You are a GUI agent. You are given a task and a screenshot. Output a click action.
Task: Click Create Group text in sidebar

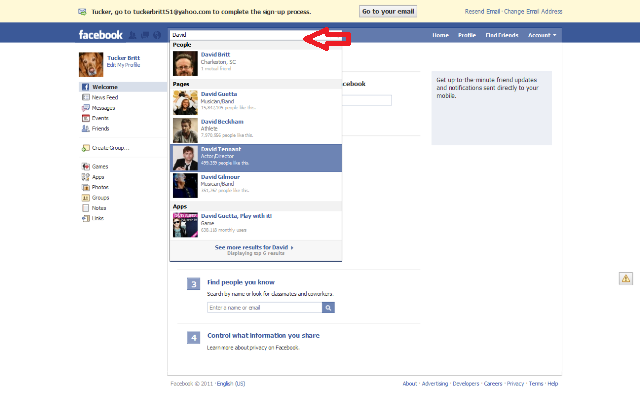pos(110,148)
